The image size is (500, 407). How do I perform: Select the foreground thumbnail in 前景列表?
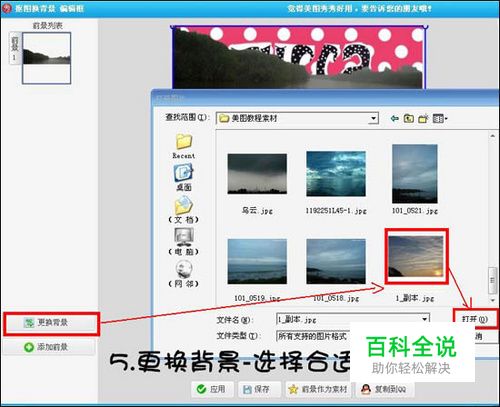tap(47, 58)
